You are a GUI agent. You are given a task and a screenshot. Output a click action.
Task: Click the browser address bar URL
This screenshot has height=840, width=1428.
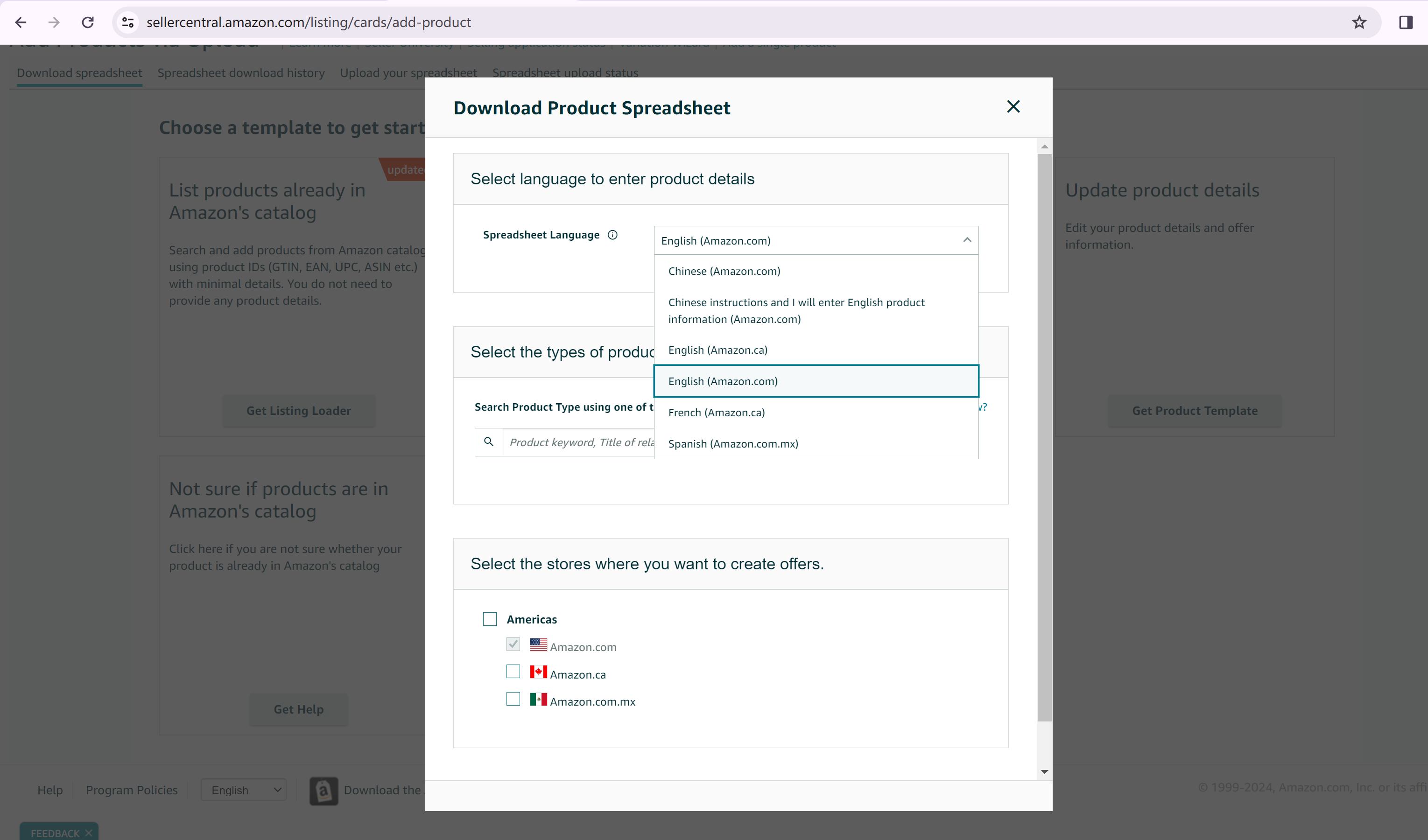(x=308, y=22)
